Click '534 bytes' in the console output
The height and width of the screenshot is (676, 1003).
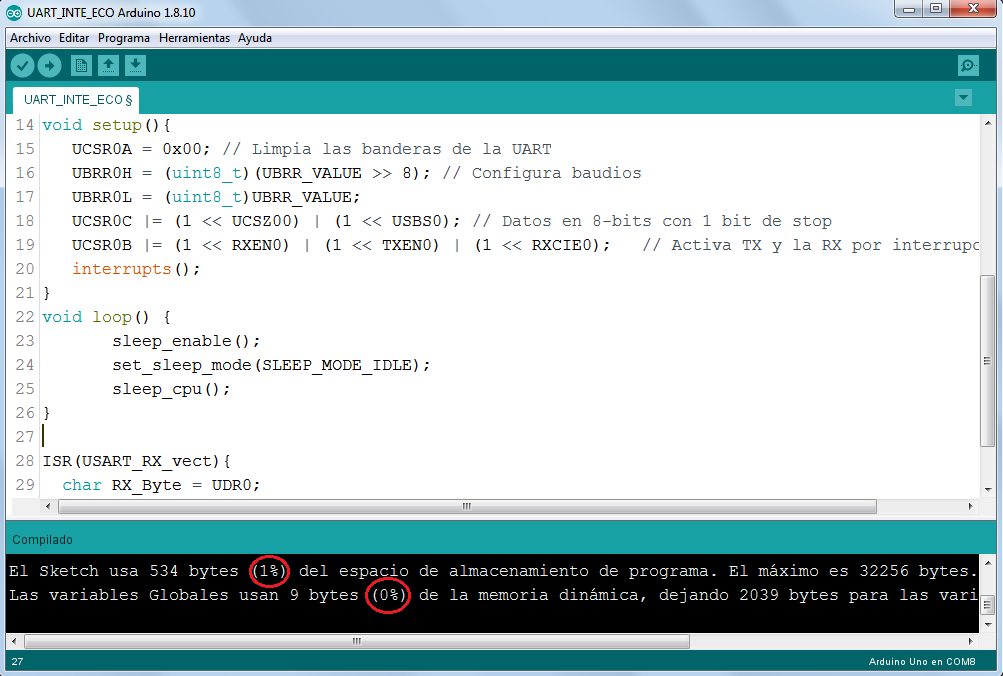click(193, 571)
